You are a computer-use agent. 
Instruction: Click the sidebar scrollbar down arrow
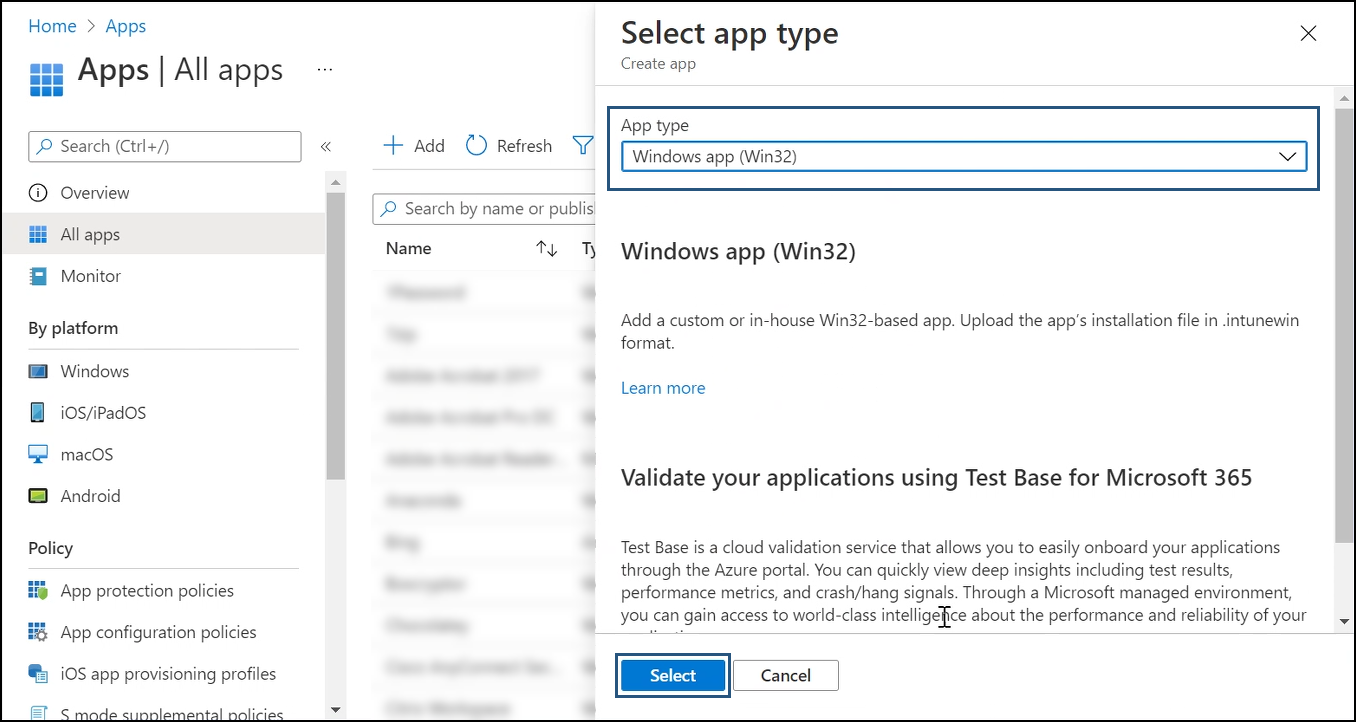[x=336, y=709]
